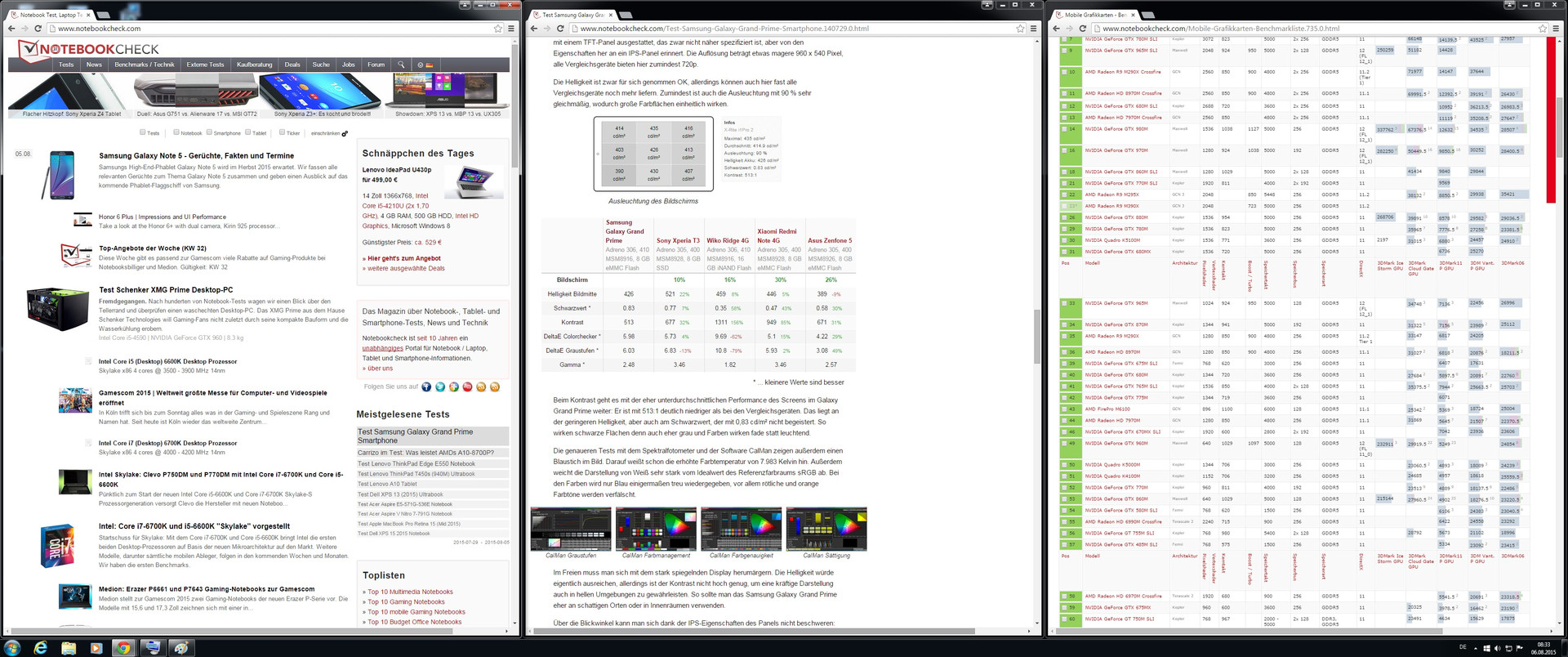
Task: Open 'Top 10 Gaming Notebooks' toplist link
Action: click(406, 601)
